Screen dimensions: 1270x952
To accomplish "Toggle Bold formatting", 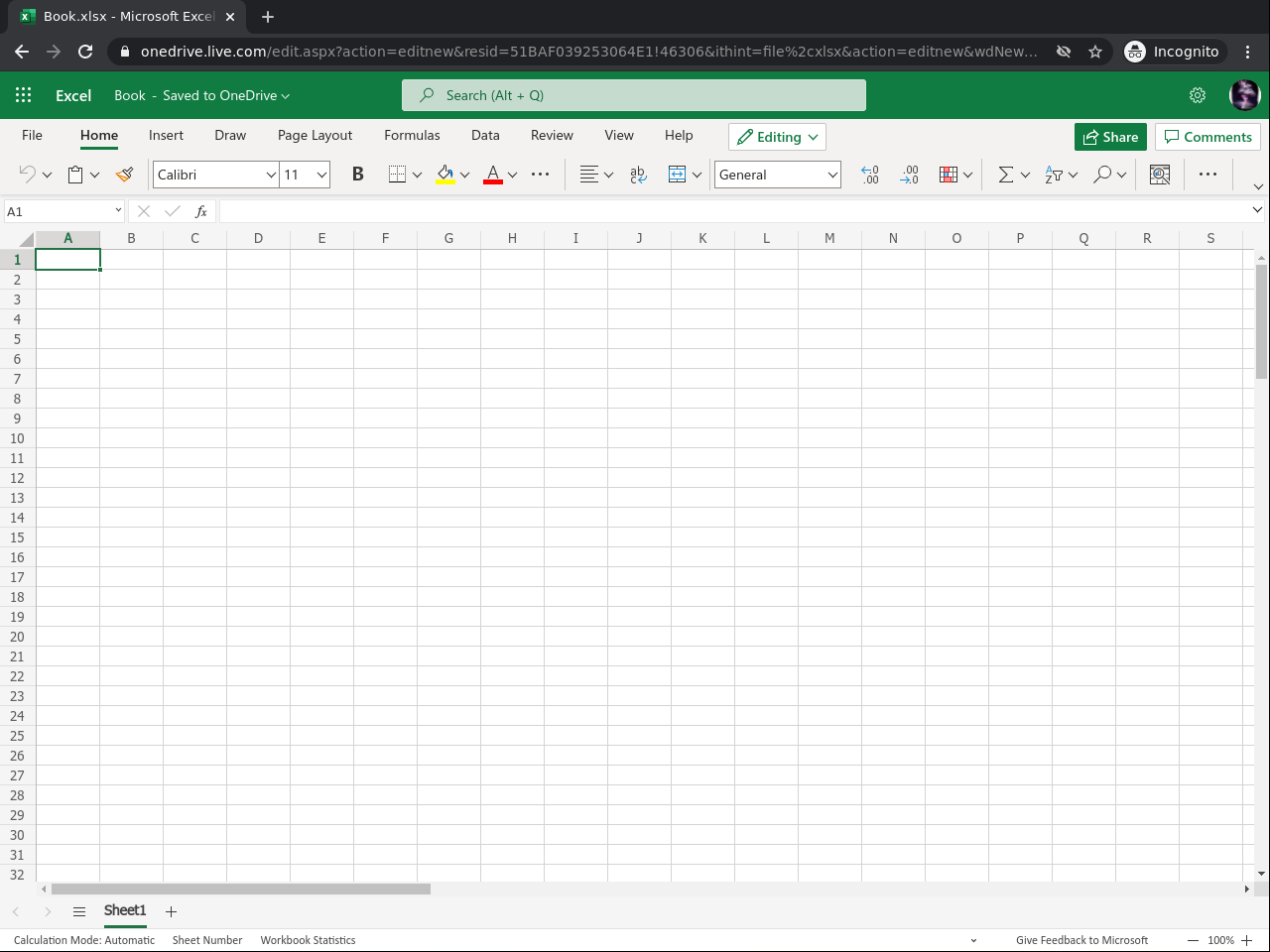I will click(x=358, y=175).
